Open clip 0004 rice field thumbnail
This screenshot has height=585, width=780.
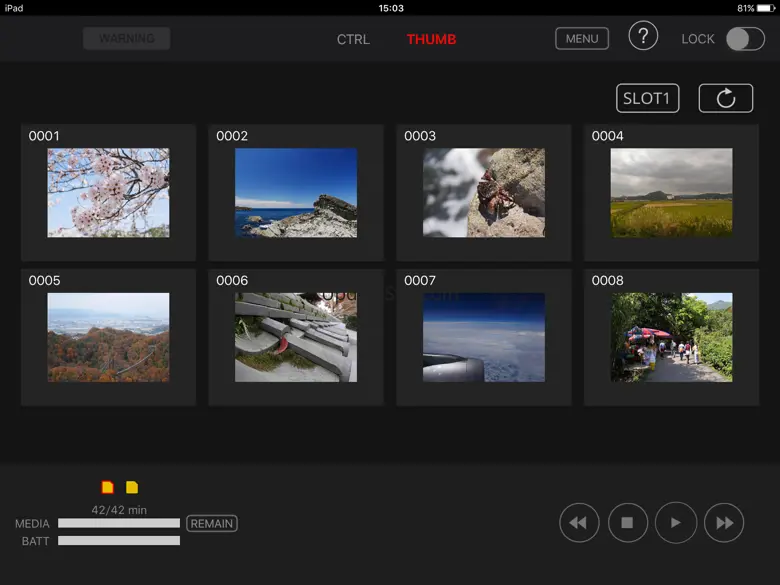[671, 193]
